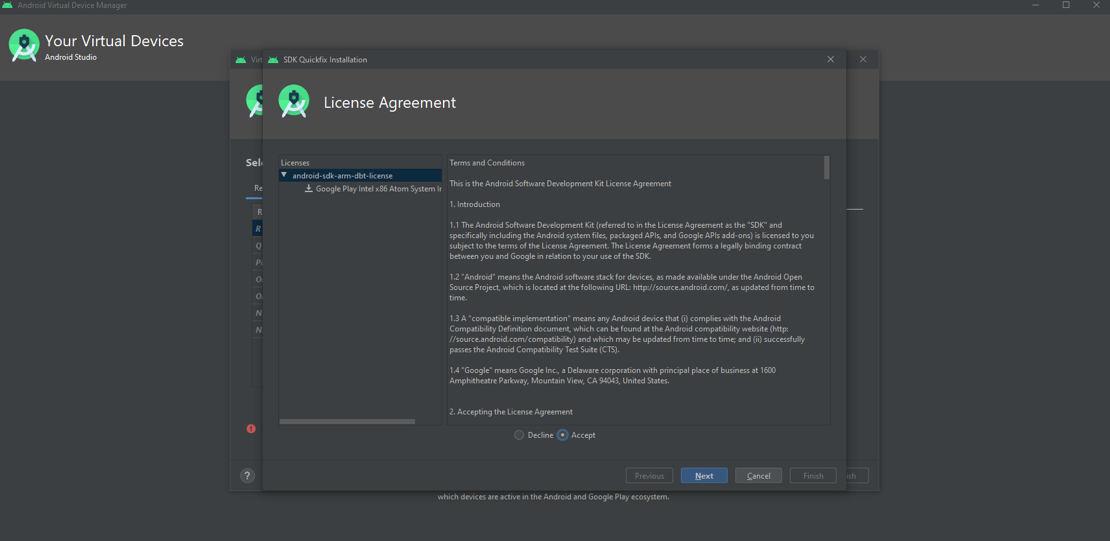Close the SDK Quickfix Installation dialog
1110x541 pixels.
[x=830, y=59]
